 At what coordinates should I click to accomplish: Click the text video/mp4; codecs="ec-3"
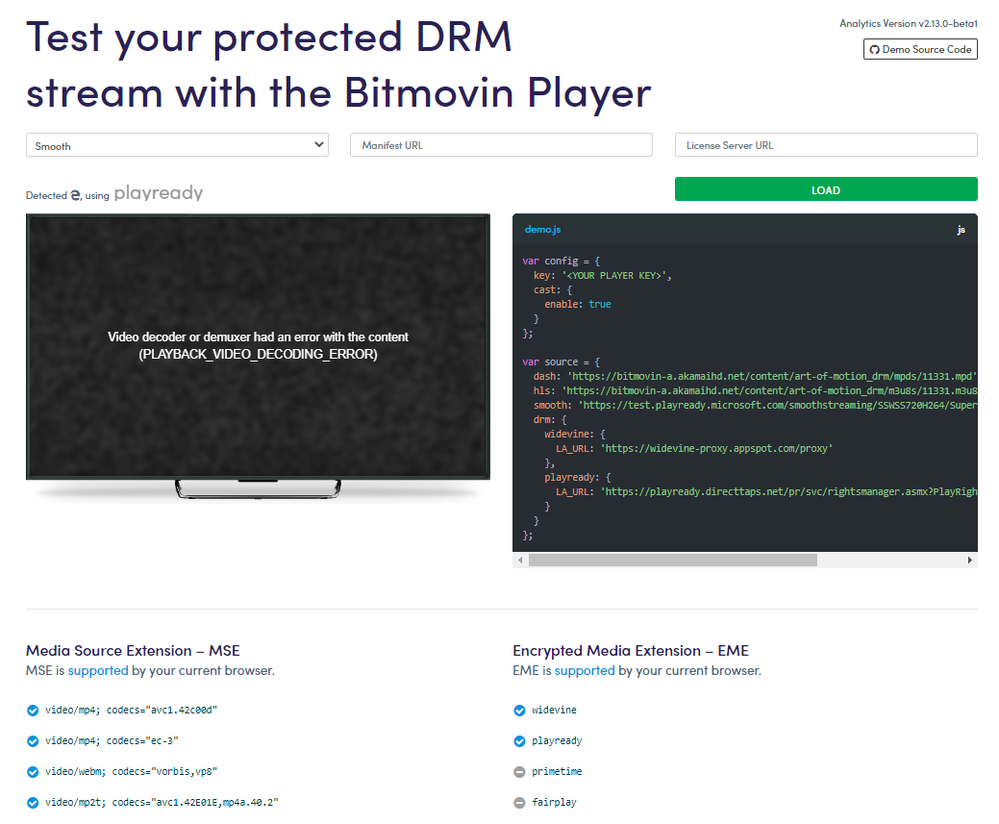pos(111,741)
